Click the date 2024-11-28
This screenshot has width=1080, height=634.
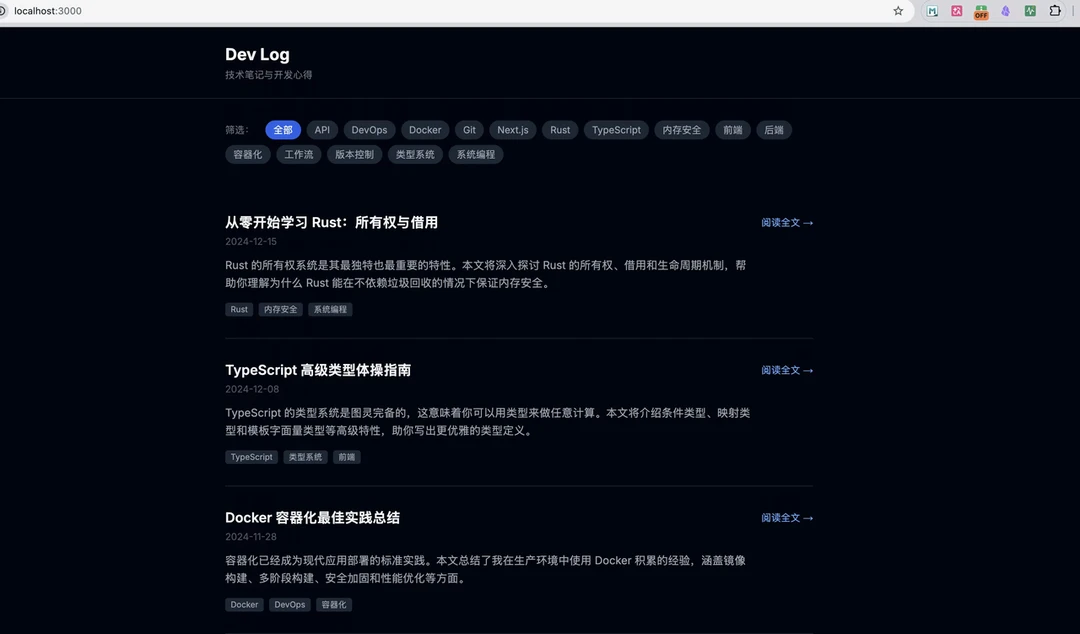251,537
